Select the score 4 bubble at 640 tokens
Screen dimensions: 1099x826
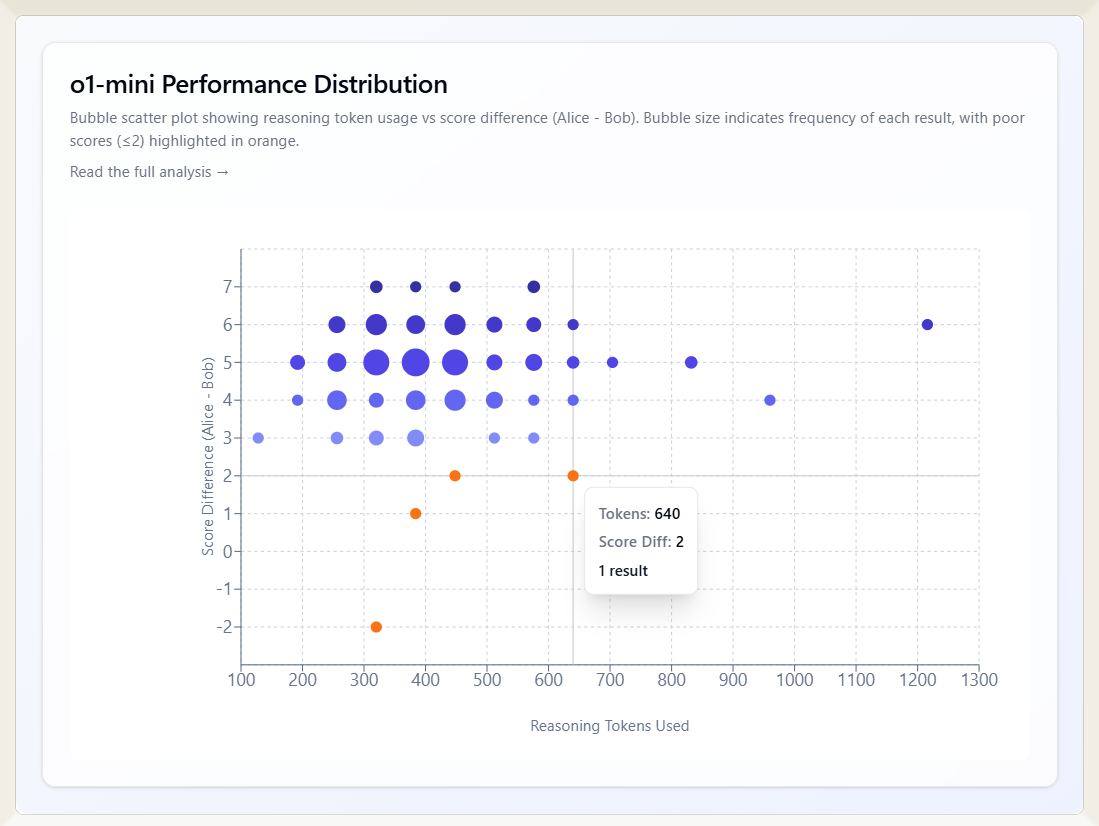pos(573,400)
